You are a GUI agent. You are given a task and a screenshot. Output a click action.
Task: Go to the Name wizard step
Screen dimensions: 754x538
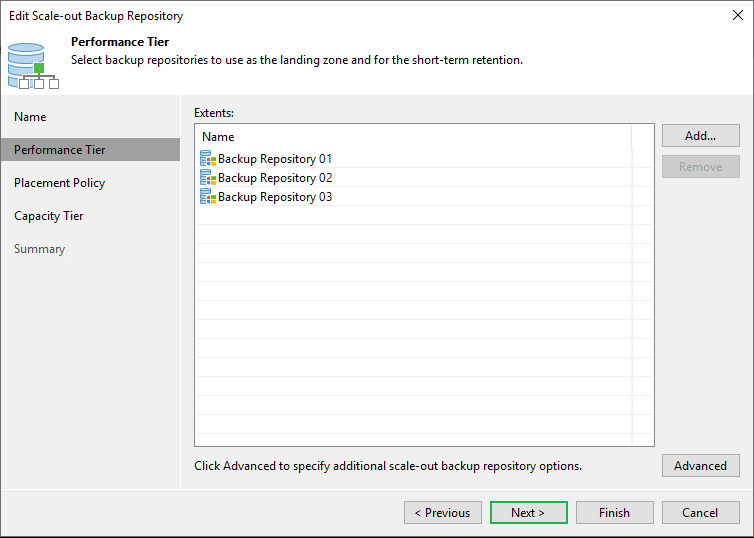pos(30,117)
